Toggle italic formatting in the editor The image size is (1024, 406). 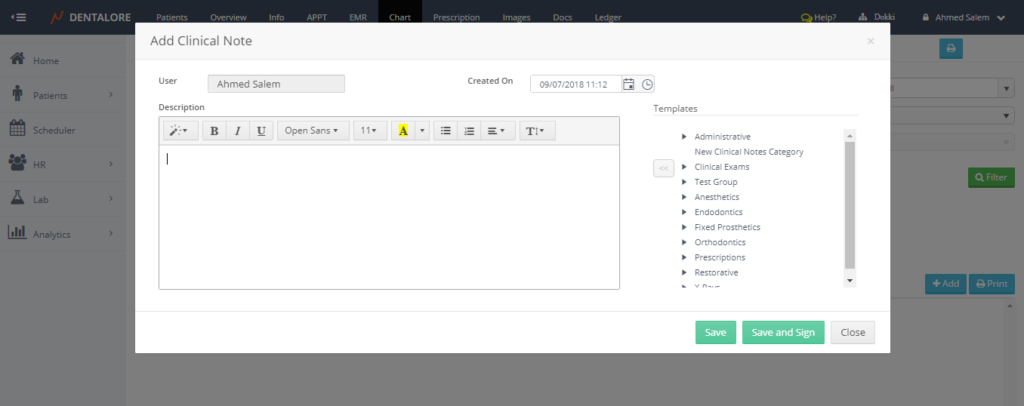(237, 131)
